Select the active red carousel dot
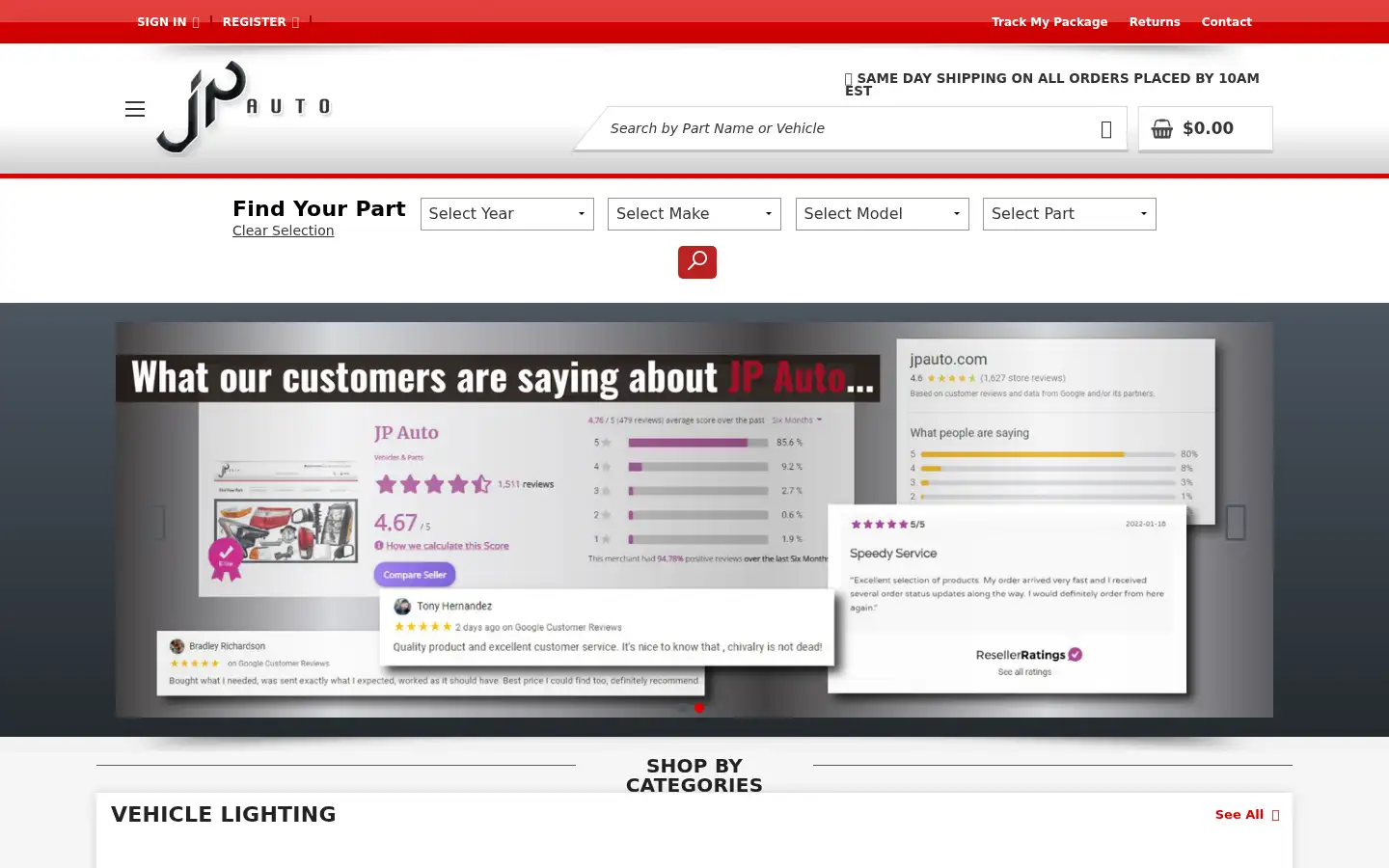 click(x=699, y=708)
